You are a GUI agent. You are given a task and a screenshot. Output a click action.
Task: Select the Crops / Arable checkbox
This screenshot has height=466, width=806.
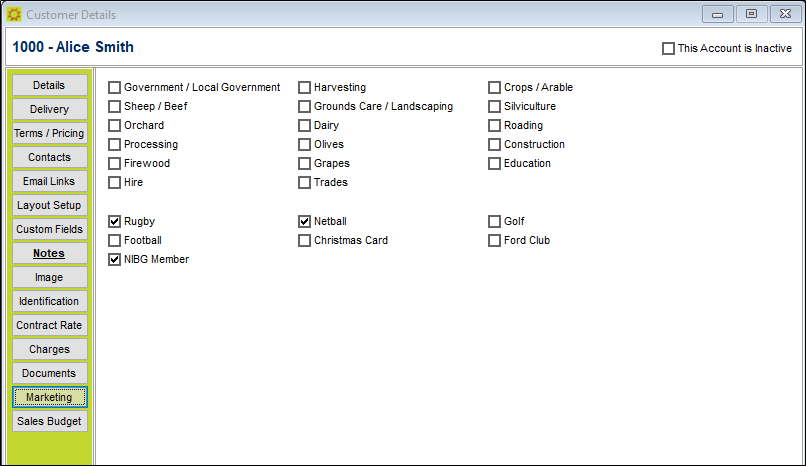coord(494,87)
